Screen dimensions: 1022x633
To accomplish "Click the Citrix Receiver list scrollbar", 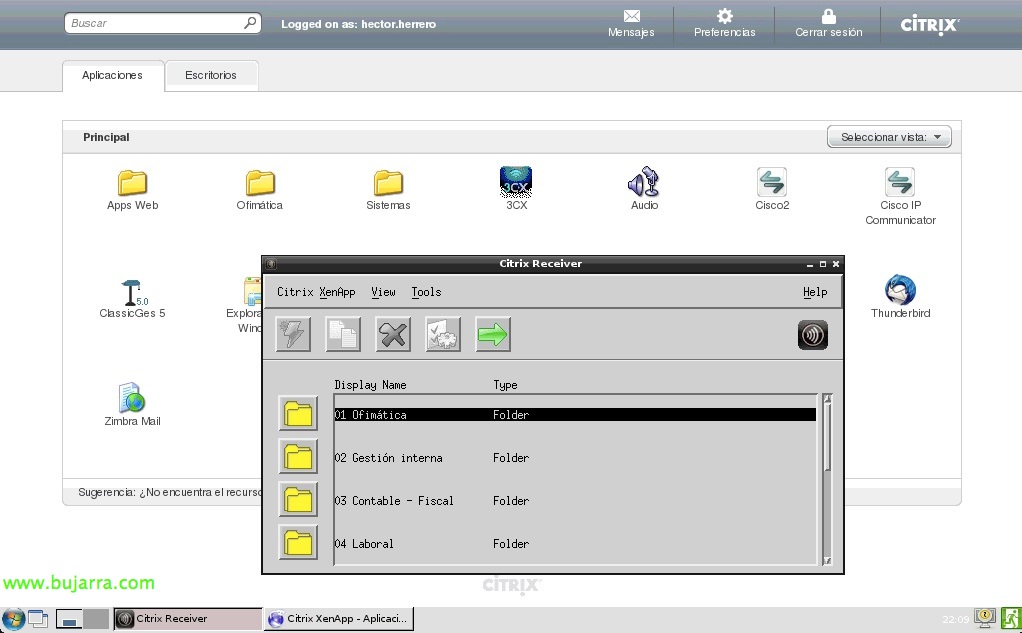I will (x=827, y=479).
